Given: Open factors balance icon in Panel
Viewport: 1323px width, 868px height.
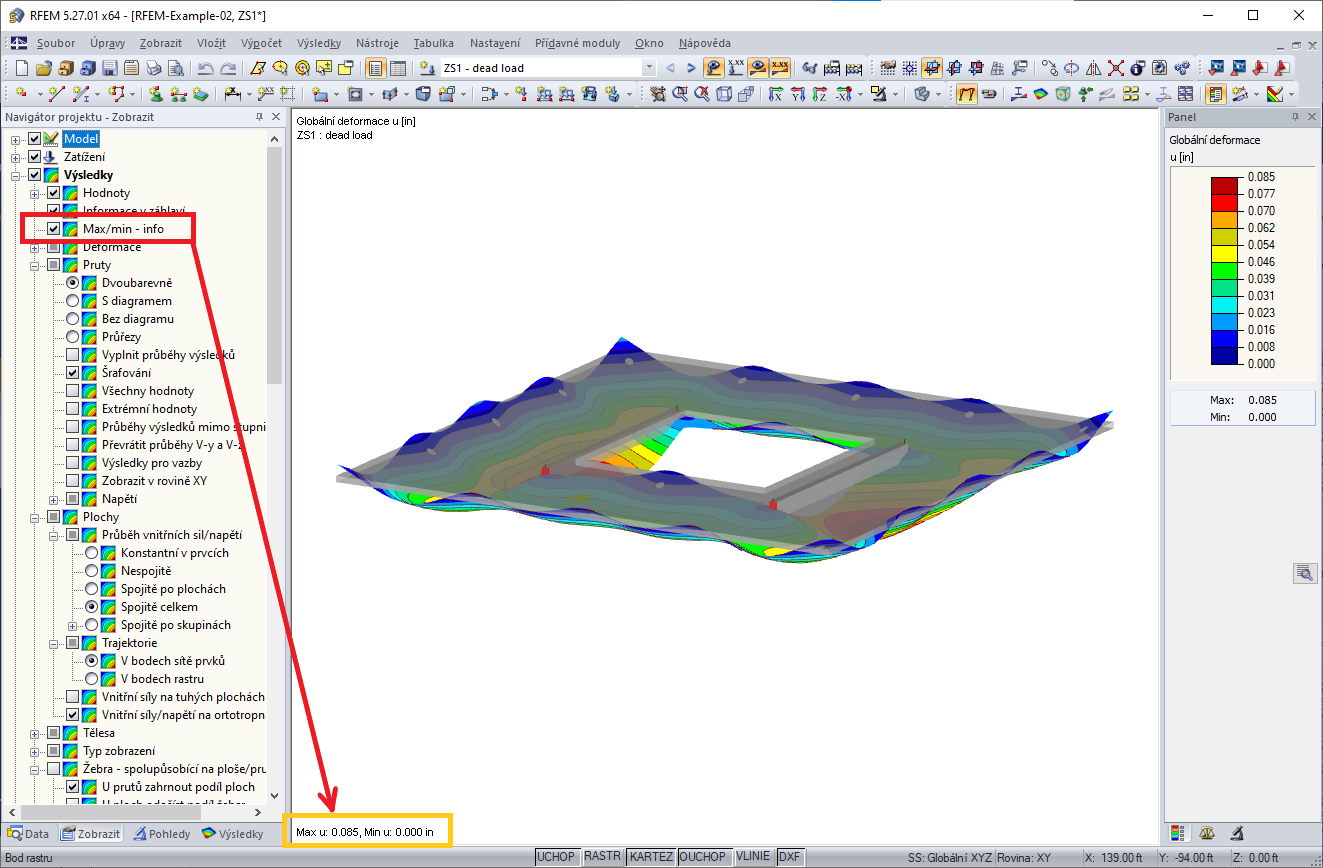Looking at the screenshot, I should [1207, 832].
